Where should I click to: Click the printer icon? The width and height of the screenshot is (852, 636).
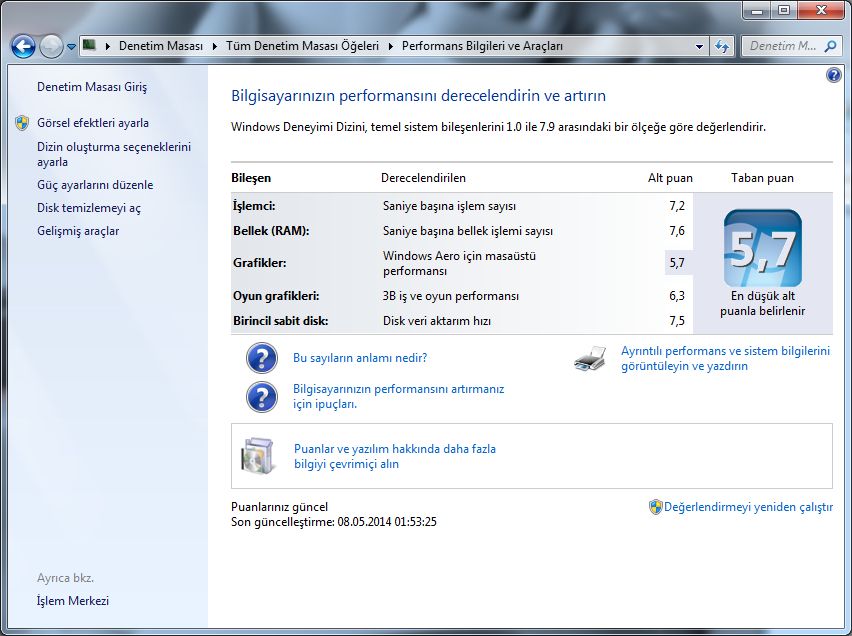click(x=590, y=358)
